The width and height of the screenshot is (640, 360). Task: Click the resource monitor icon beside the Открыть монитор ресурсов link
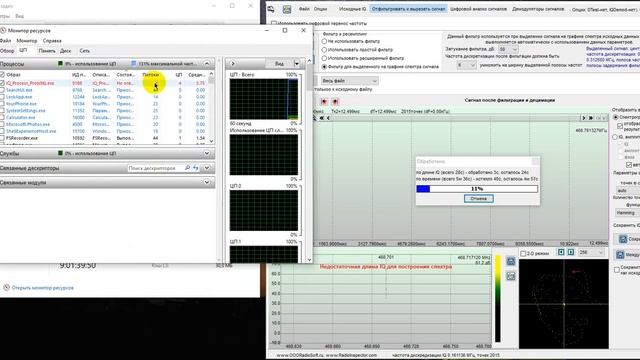7,287
